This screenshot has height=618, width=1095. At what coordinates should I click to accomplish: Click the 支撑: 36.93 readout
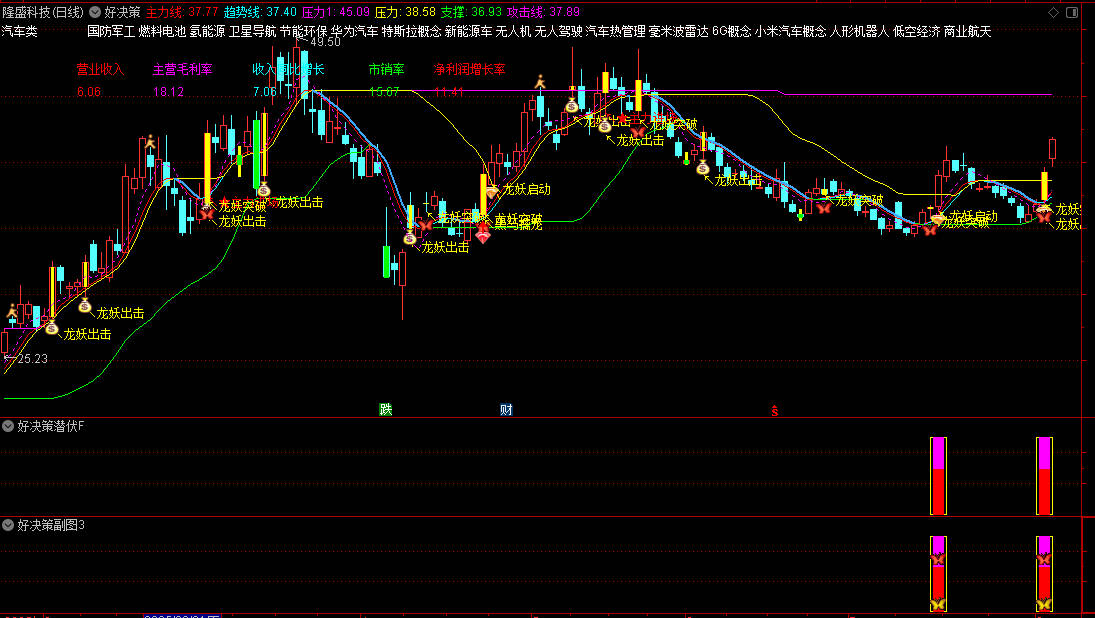coord(471,12)
